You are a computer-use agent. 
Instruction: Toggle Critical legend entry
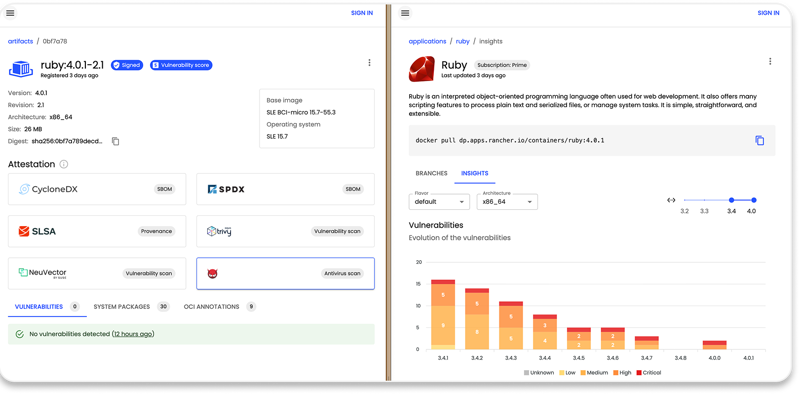[x=648, y=373]
